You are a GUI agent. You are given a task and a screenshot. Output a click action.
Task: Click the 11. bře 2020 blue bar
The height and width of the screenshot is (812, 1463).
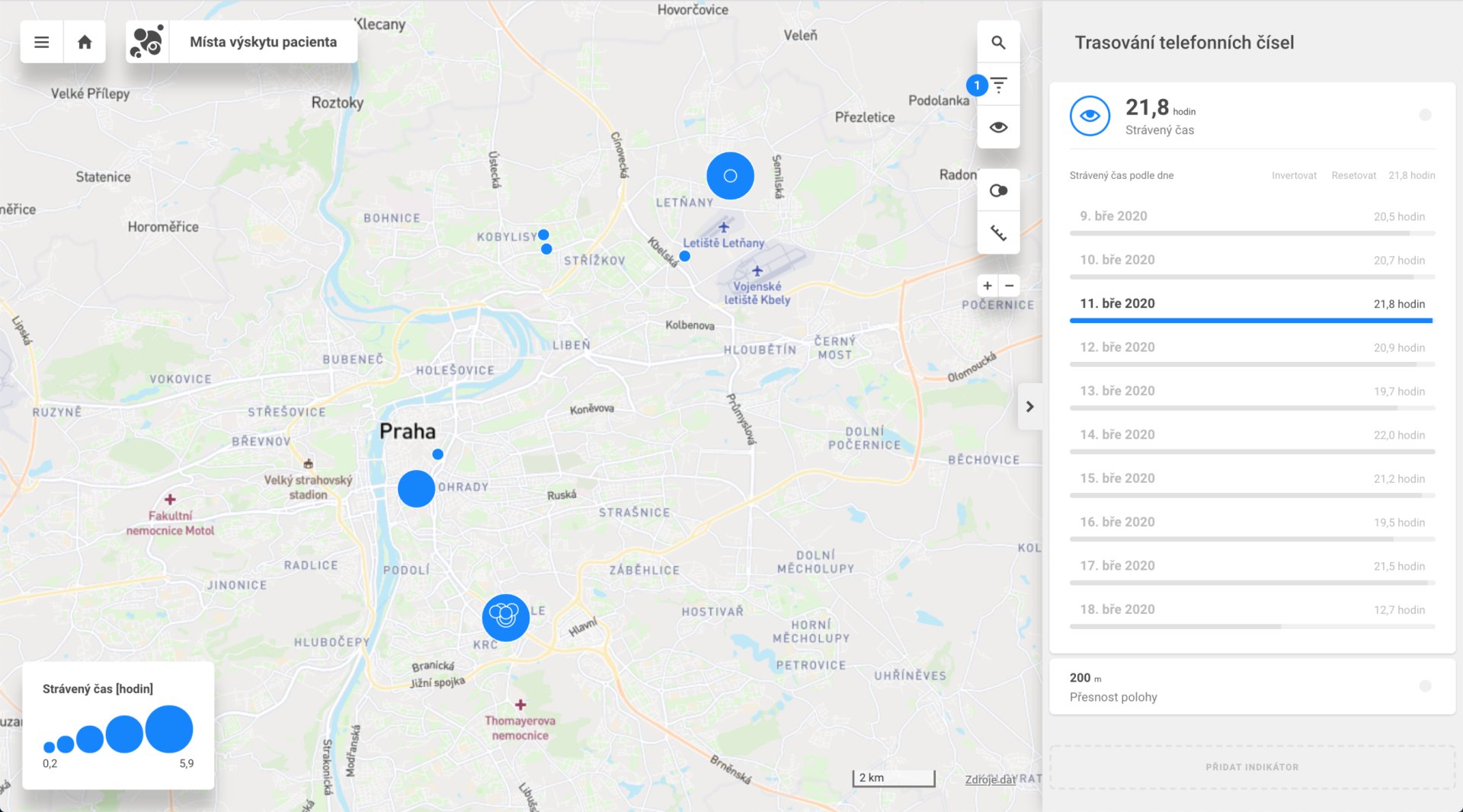[1250, 321]
